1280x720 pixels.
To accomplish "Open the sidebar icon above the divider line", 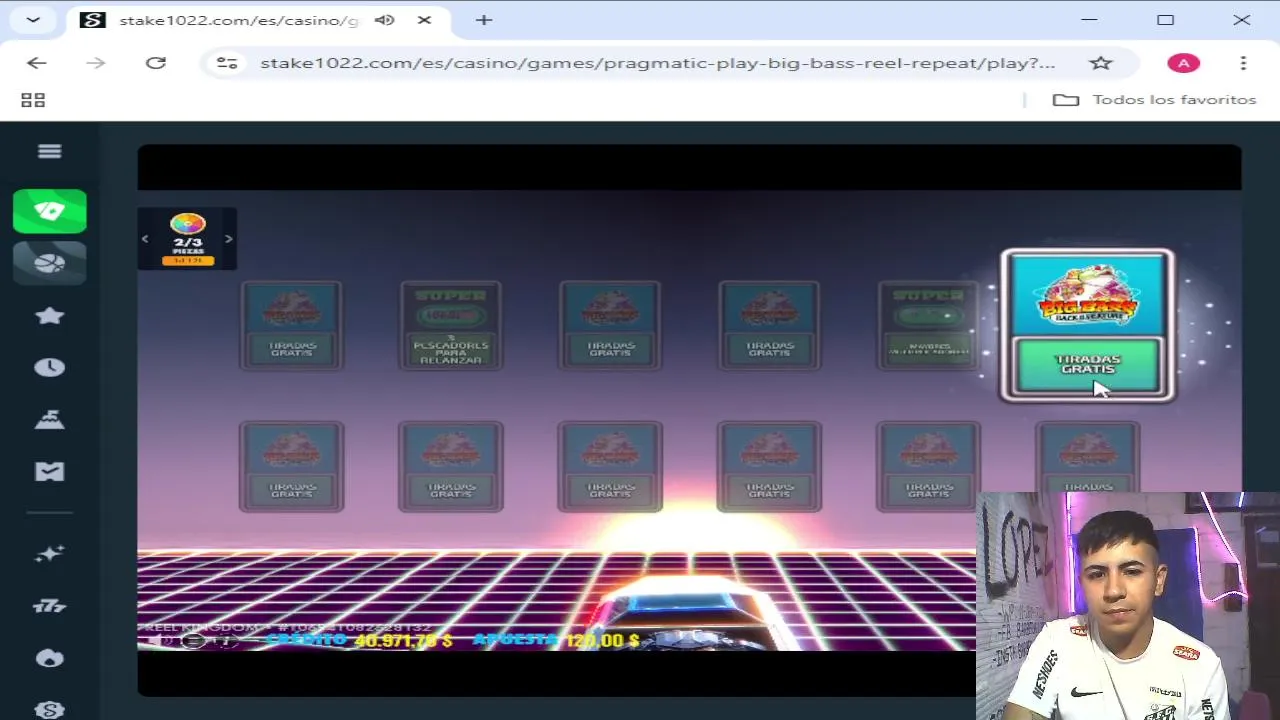I will [x=49, y=472].
